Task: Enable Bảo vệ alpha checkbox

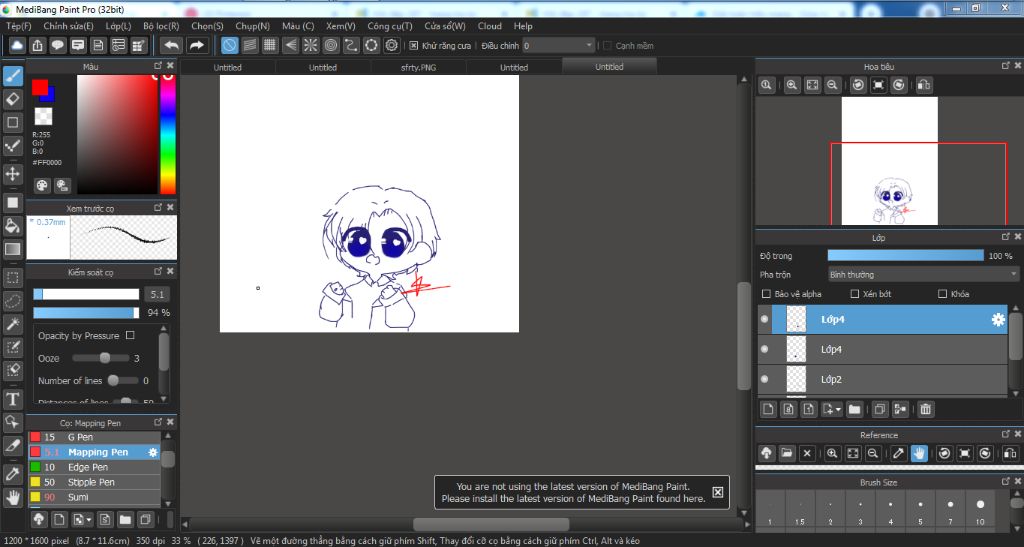Action: tap(767, 294)
